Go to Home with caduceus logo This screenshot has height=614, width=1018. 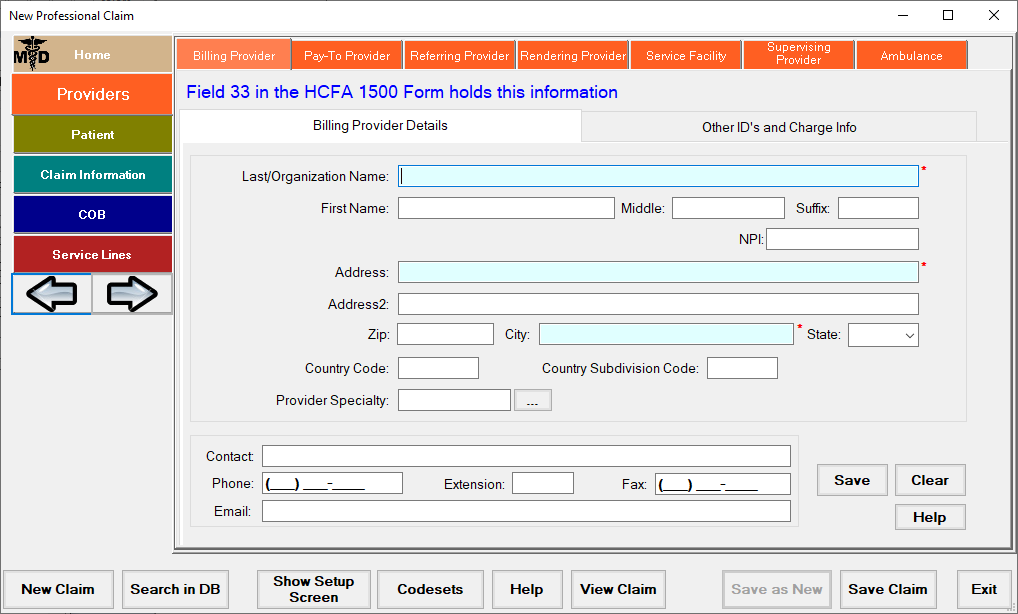click(x=92, y=54)
